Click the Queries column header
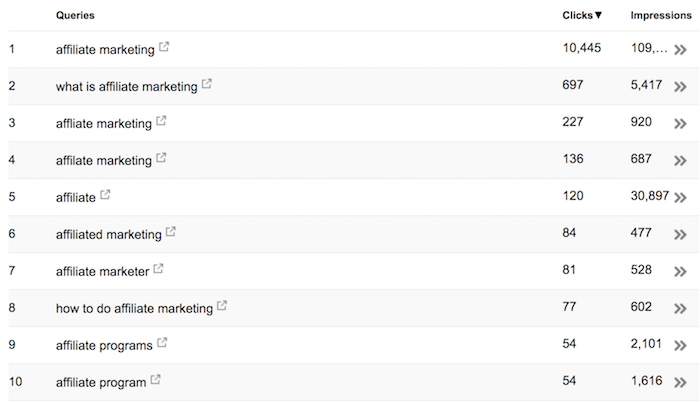 click(x=75, y=15)
